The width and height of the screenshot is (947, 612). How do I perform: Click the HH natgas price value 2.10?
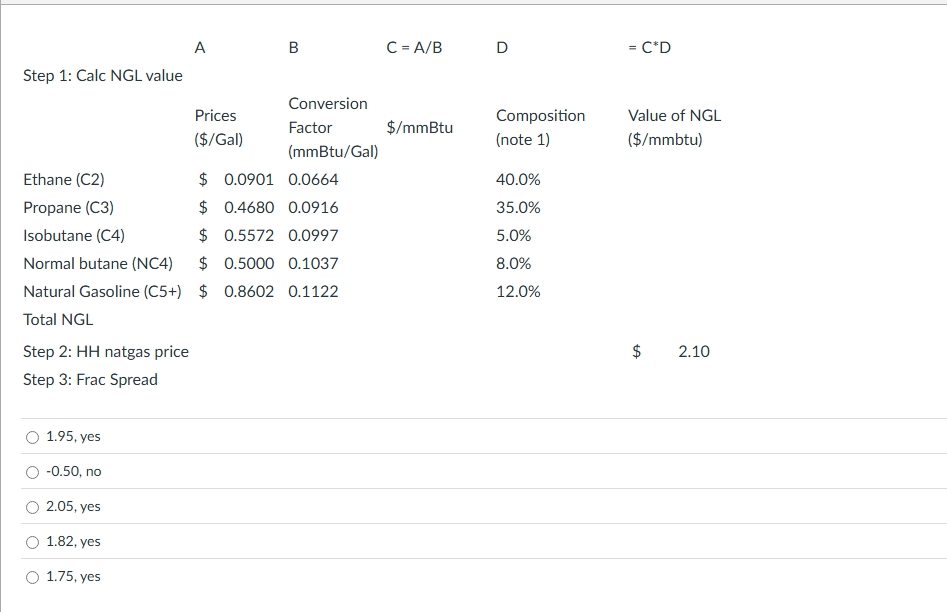click(x=693, y=352)
